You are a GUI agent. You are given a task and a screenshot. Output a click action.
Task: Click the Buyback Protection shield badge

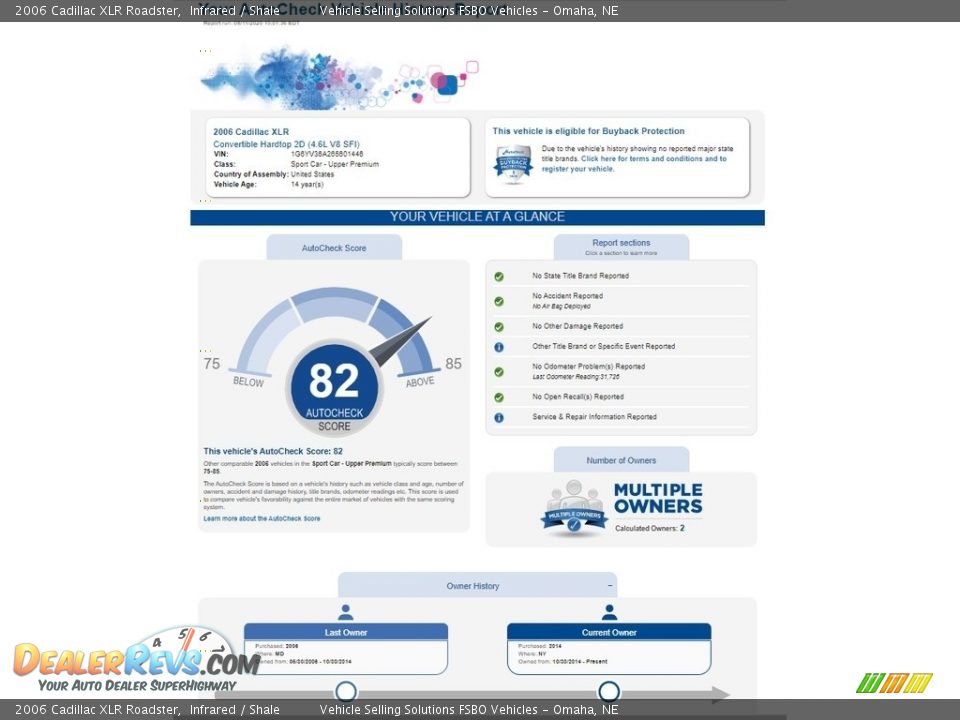(513, 163)
